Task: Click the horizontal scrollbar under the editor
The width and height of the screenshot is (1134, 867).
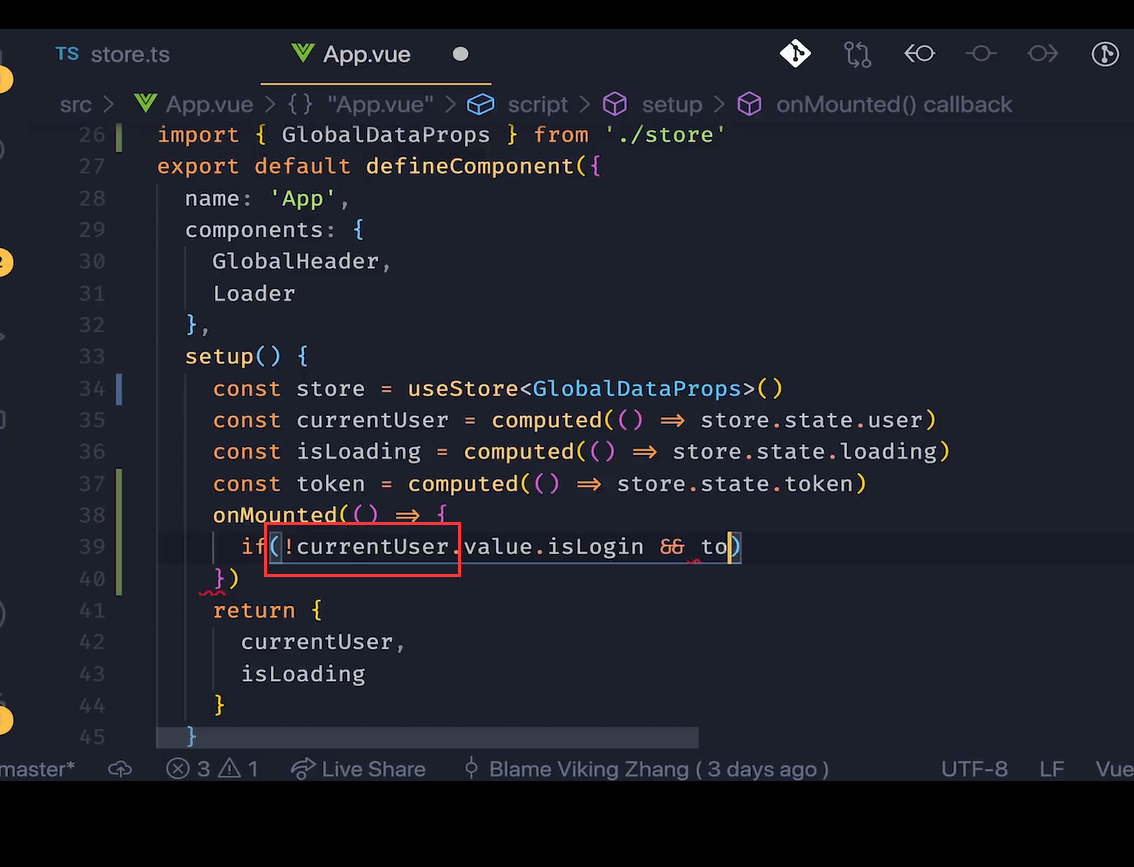Action: pos(427,738)
